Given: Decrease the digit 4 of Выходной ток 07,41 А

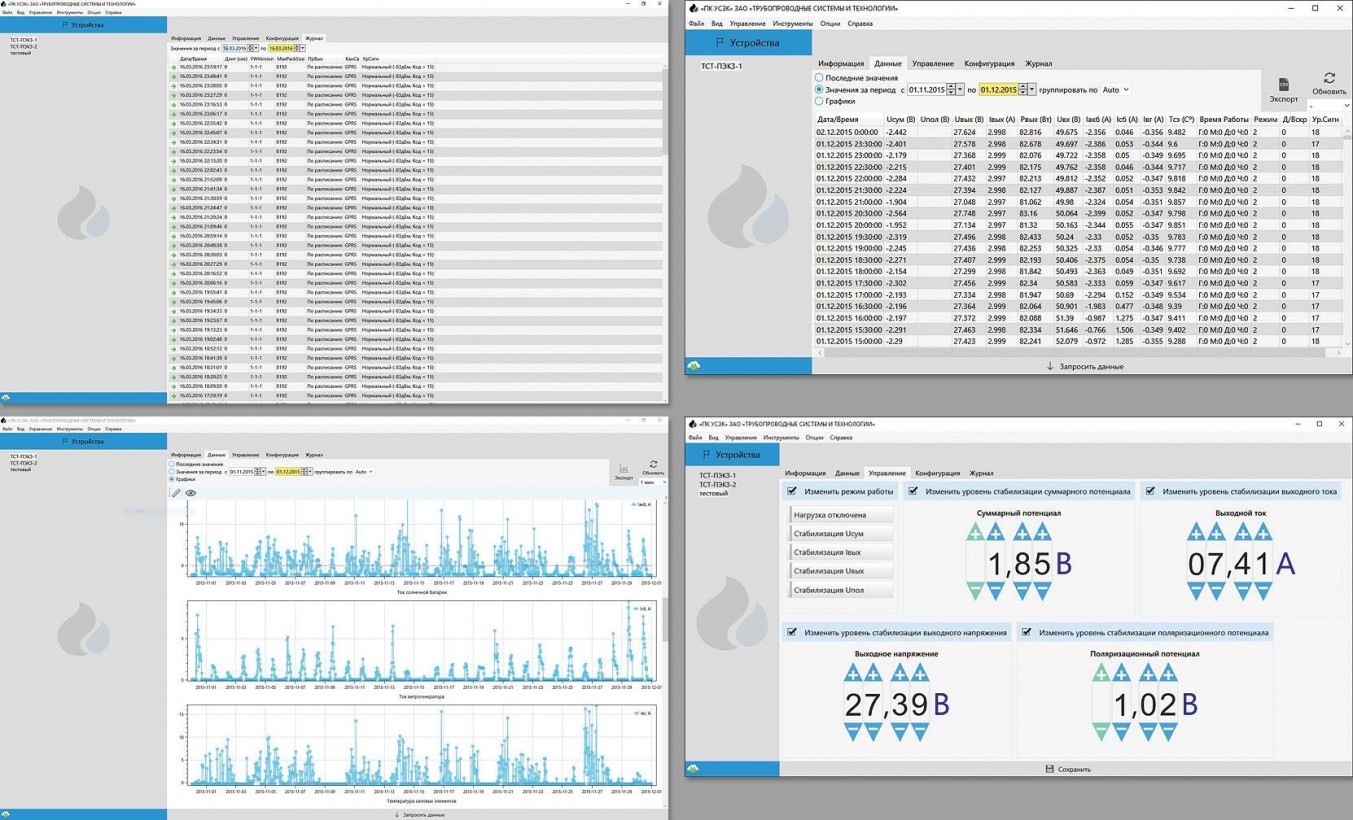Looking at the screenshot, I should point(1242,591).
